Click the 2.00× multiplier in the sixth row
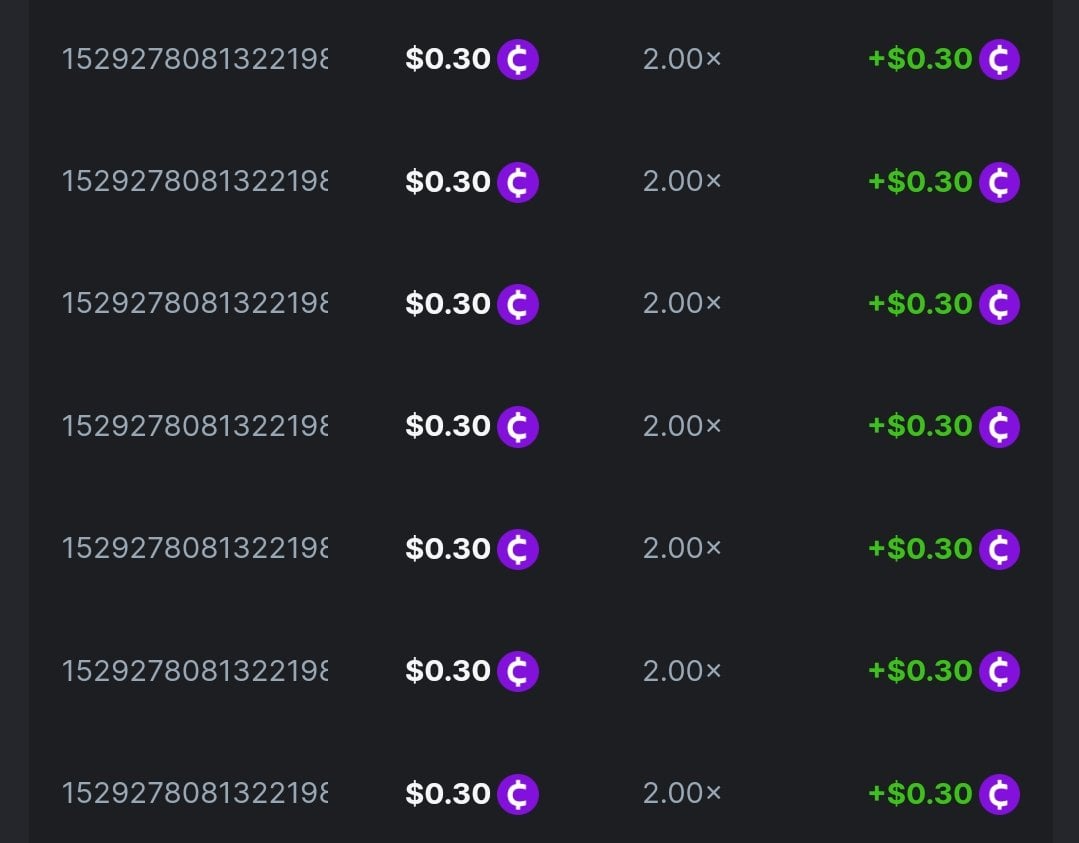Image resolution: width=1079 pixels, height=843 pixels. point(681,671)
